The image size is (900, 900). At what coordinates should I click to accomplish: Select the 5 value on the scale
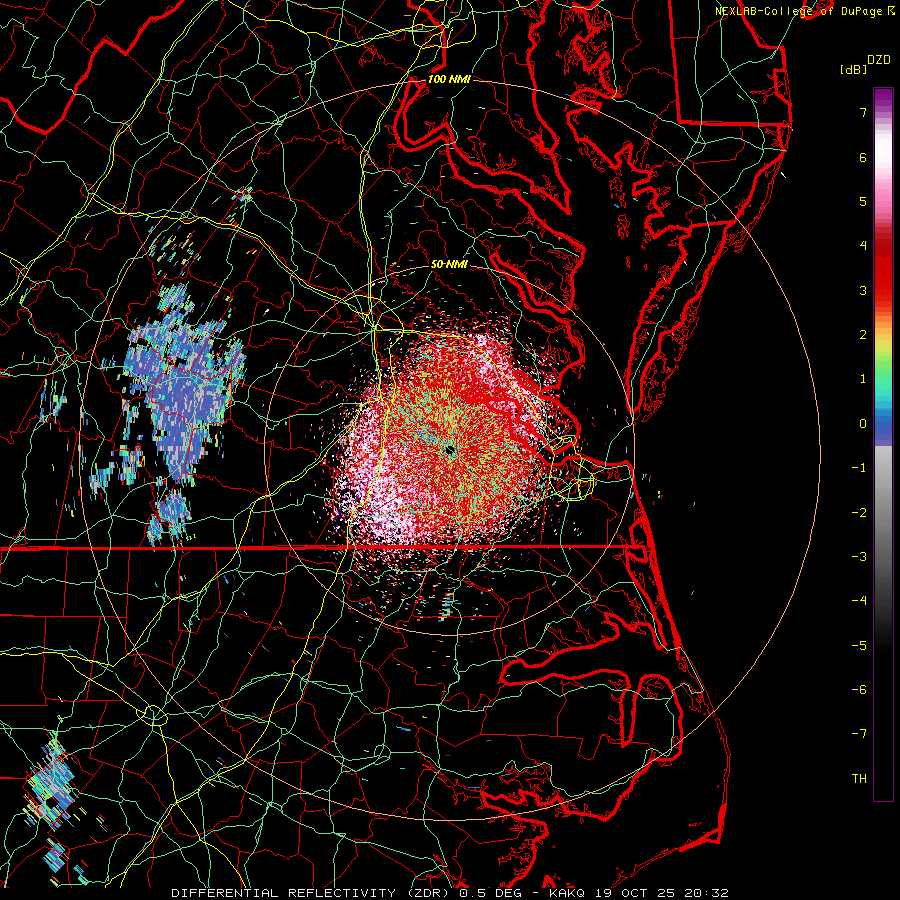point(863,201)
